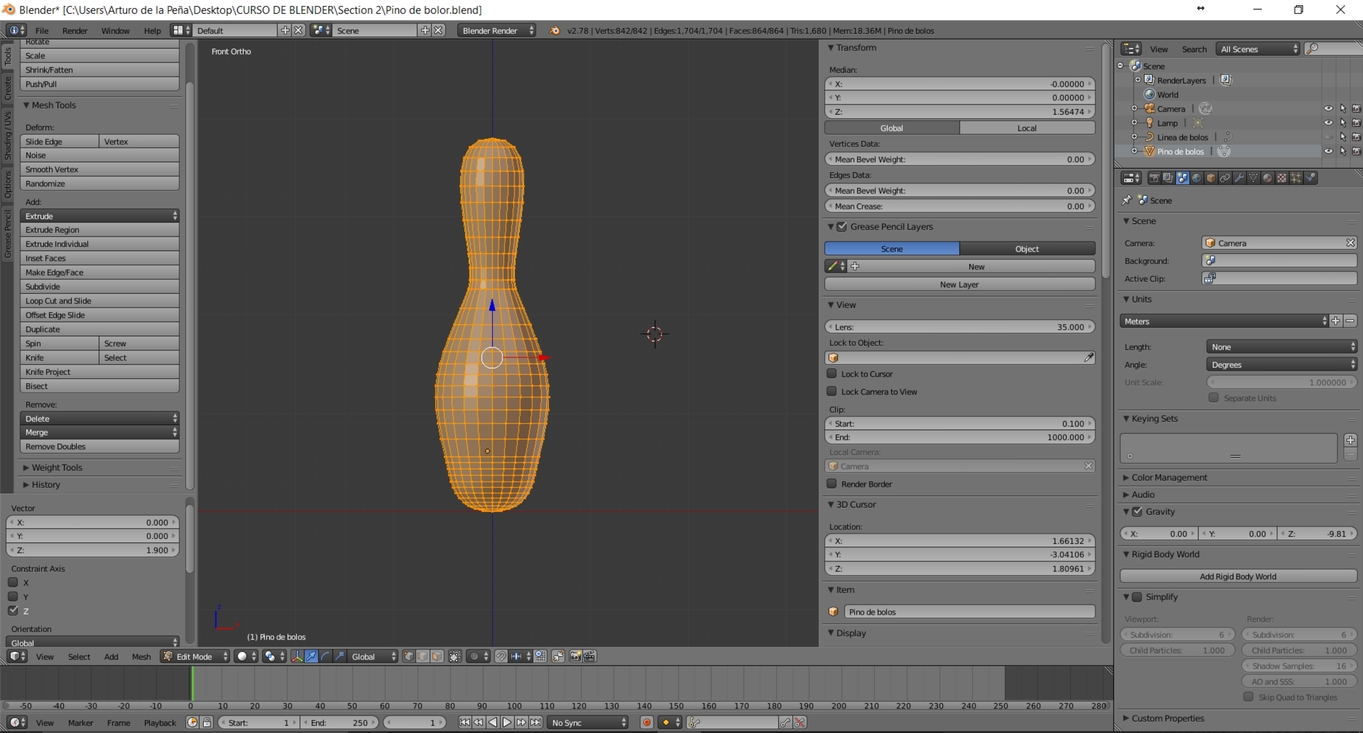Hide Pino de bolos with eye icon

point(1328,152)
